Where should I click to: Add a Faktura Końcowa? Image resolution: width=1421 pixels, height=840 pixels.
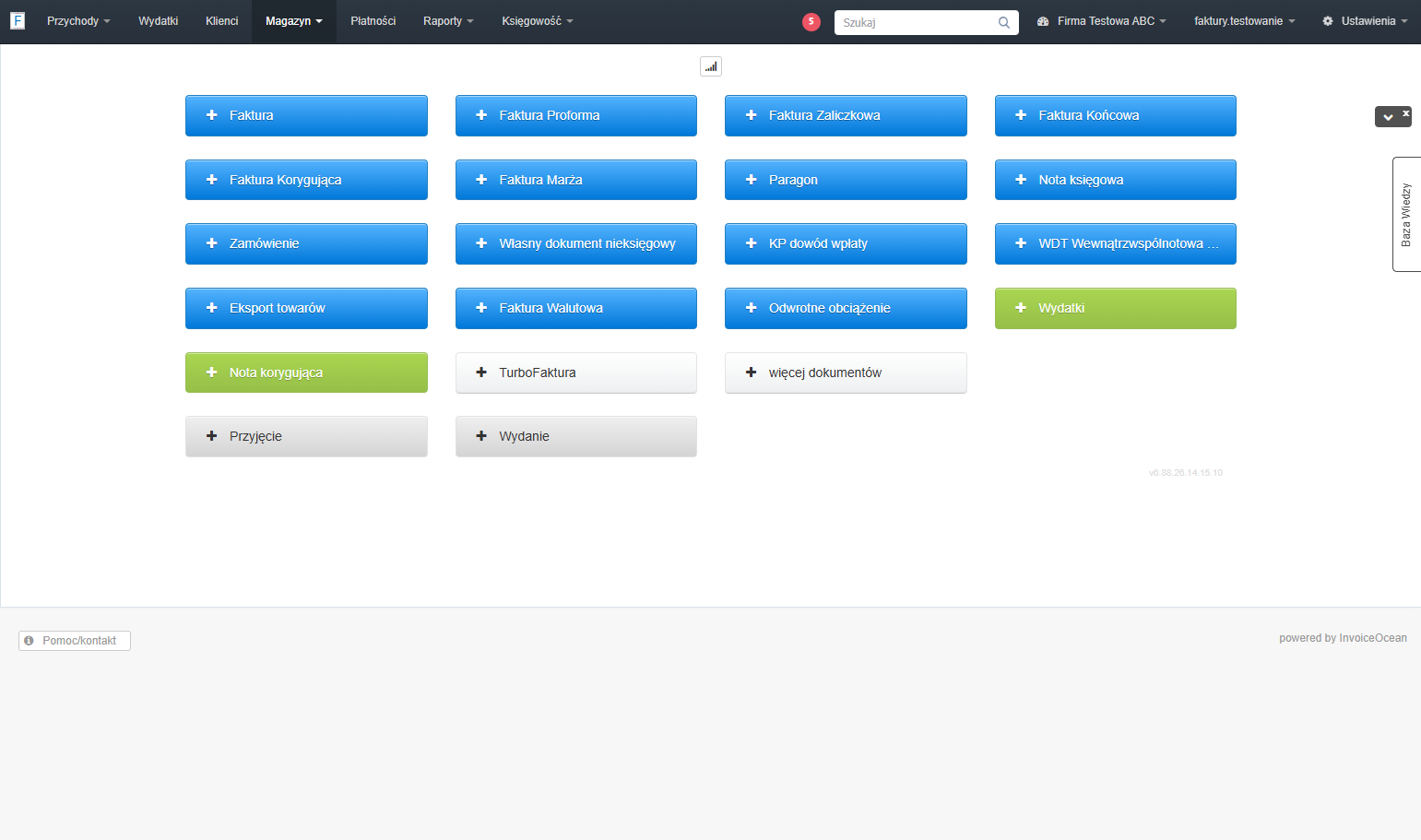coord(1116,115)
